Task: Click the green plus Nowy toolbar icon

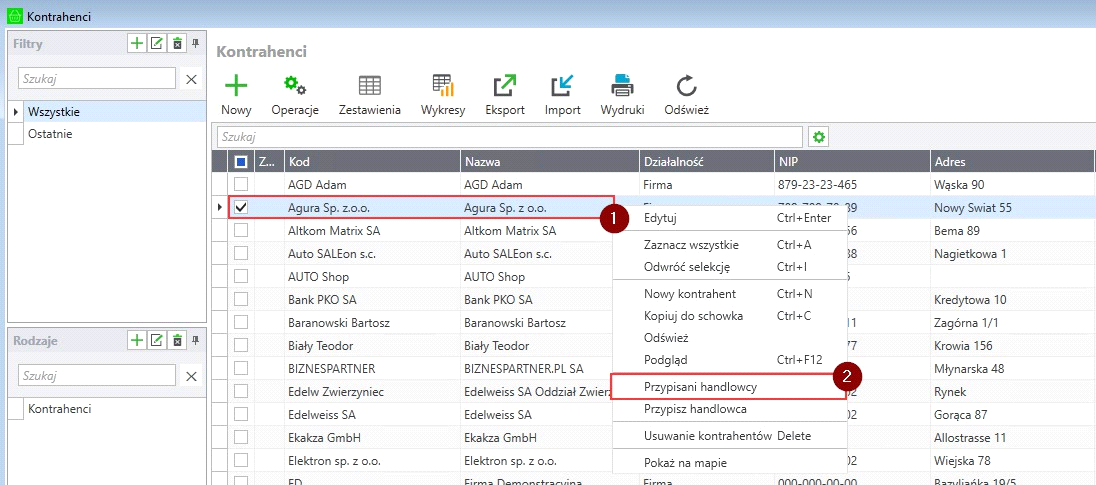Action: 236,87
